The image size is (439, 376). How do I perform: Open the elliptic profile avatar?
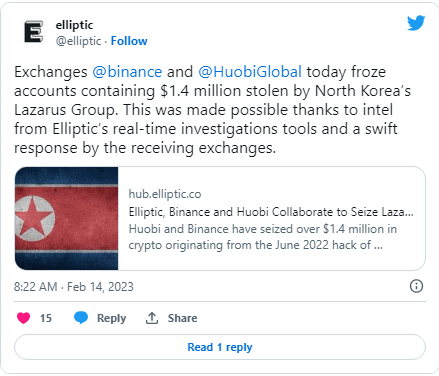click(33, 32)
